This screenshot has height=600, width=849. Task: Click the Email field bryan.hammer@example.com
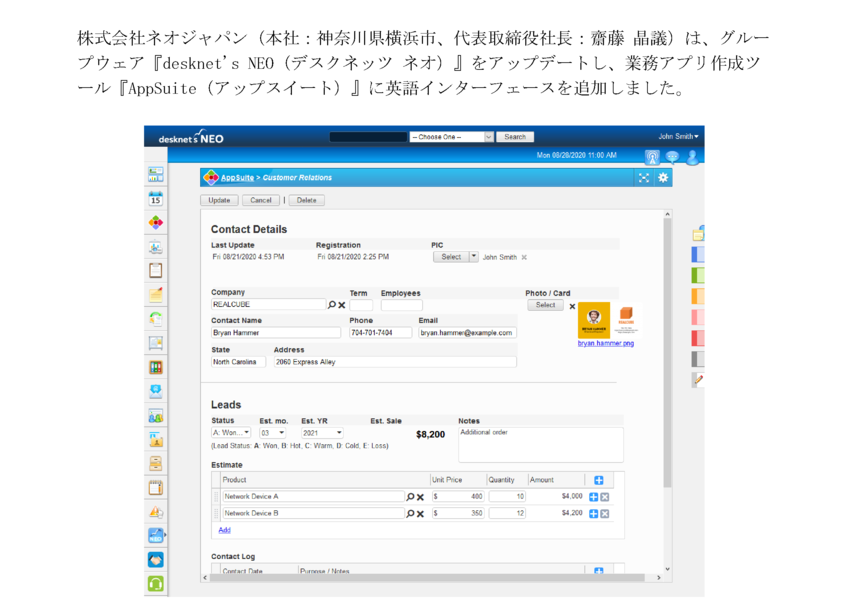(x=467, y=333)
